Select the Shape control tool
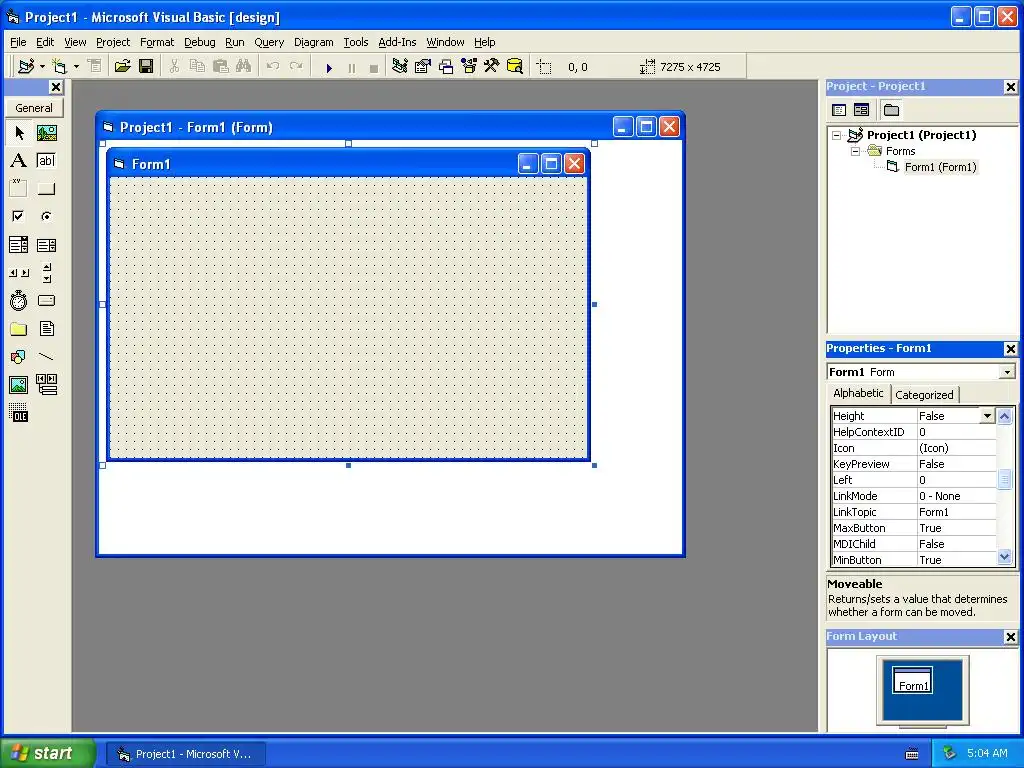Screen dimensions: 1024x768 19,357
